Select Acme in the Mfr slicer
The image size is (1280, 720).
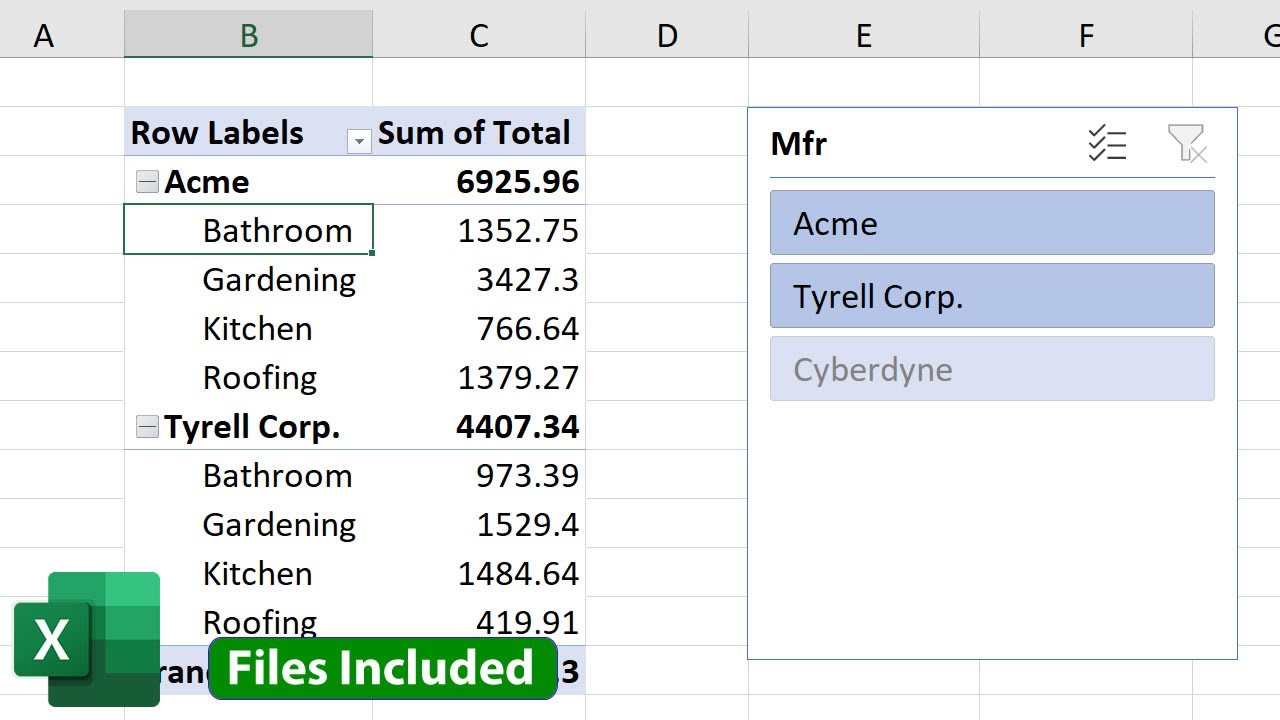pyautogui.click(x=992, y=223)
